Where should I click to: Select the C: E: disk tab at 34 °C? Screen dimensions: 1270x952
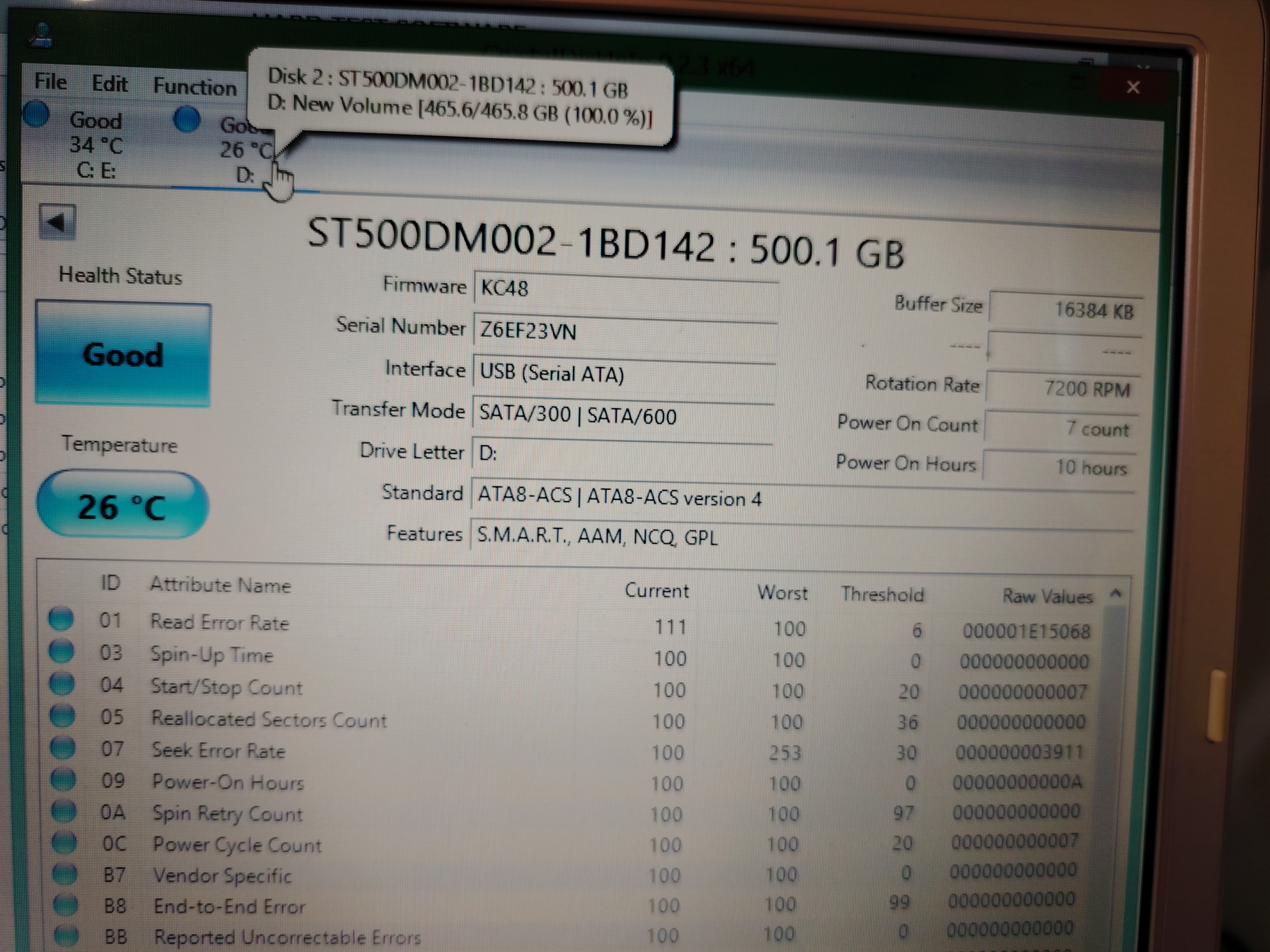pos(95,145)
